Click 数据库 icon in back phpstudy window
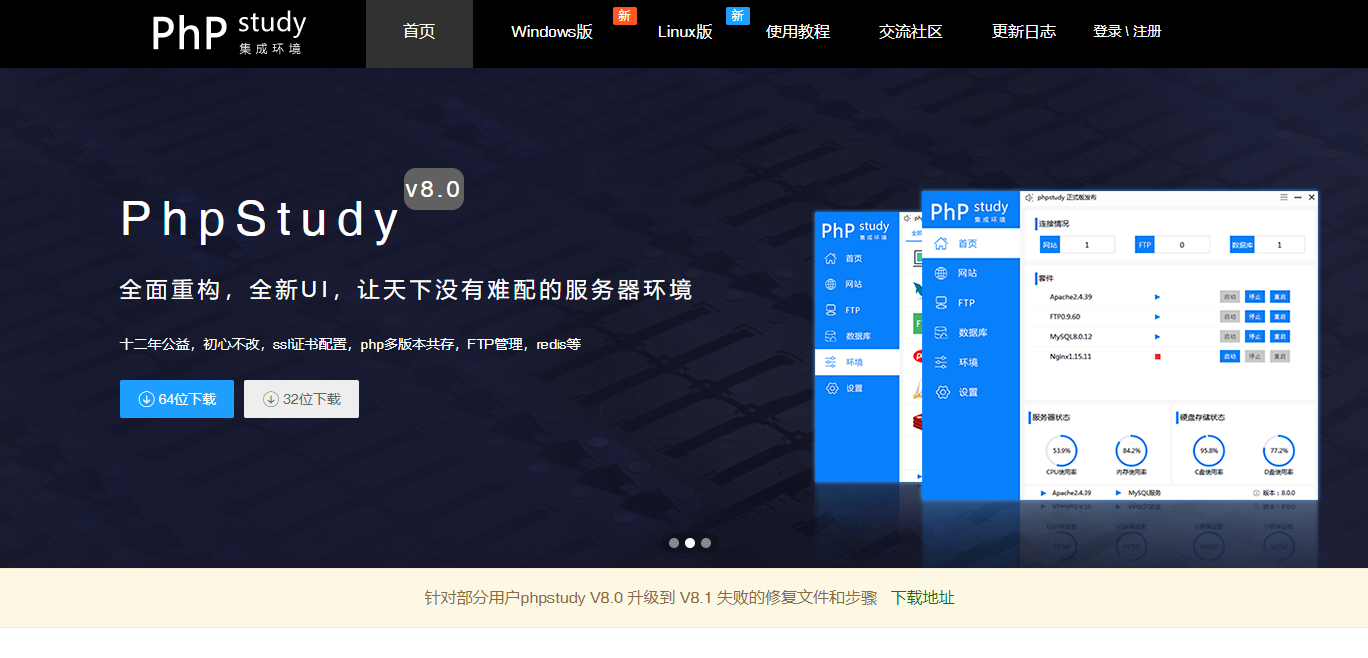The height and width of the screenshot is (658, 1368). point(830,336)
